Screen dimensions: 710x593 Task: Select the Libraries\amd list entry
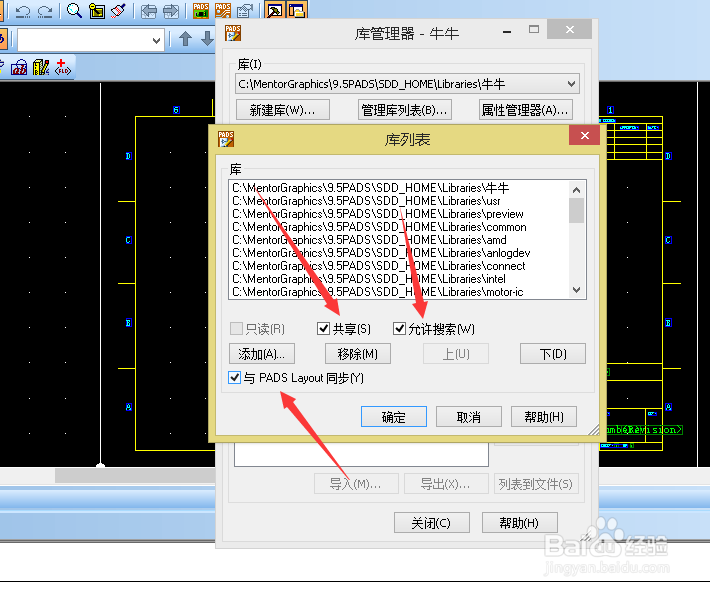point(399,239)
